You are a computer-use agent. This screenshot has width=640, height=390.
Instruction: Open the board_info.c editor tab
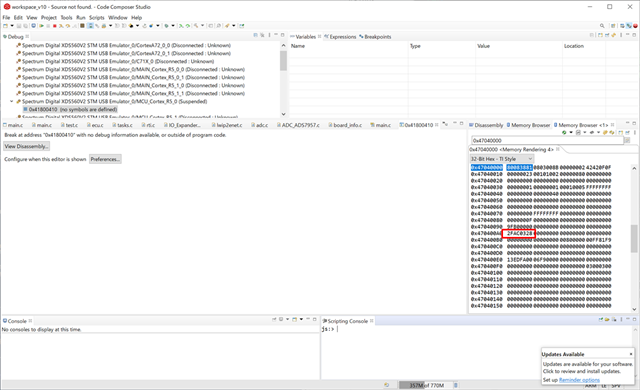345,125
